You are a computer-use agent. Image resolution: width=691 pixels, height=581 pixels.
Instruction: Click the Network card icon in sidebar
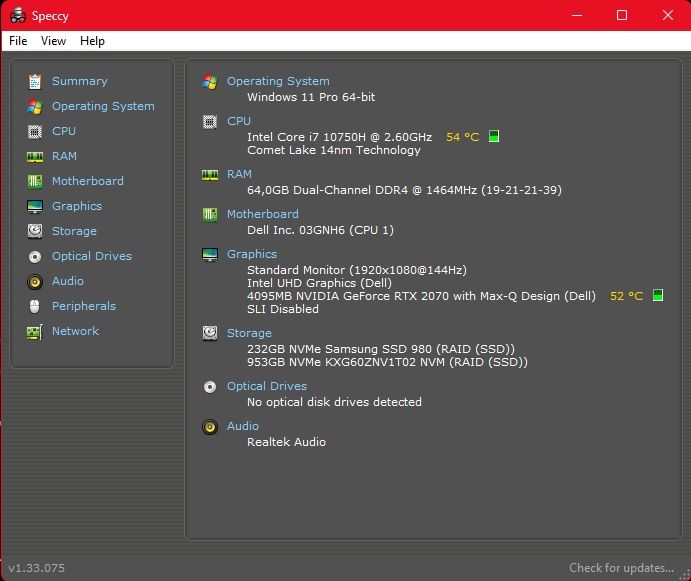point(35,331)
